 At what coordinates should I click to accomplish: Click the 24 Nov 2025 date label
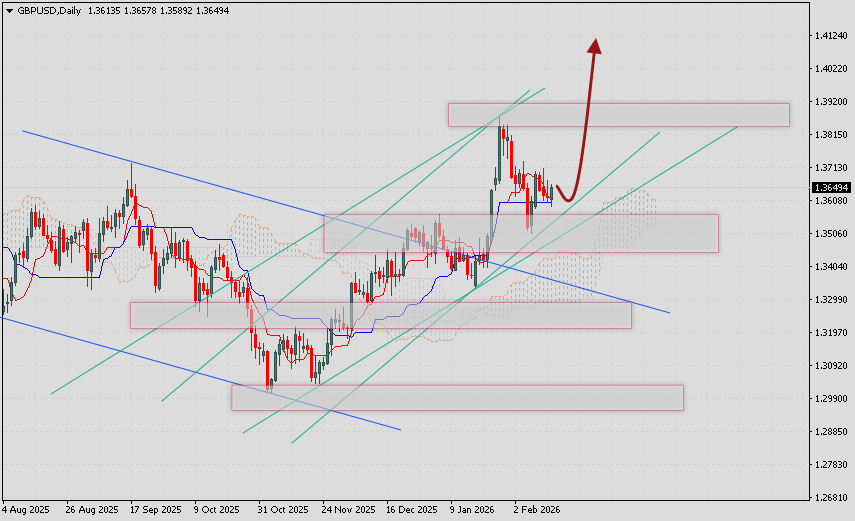(348, 509)
